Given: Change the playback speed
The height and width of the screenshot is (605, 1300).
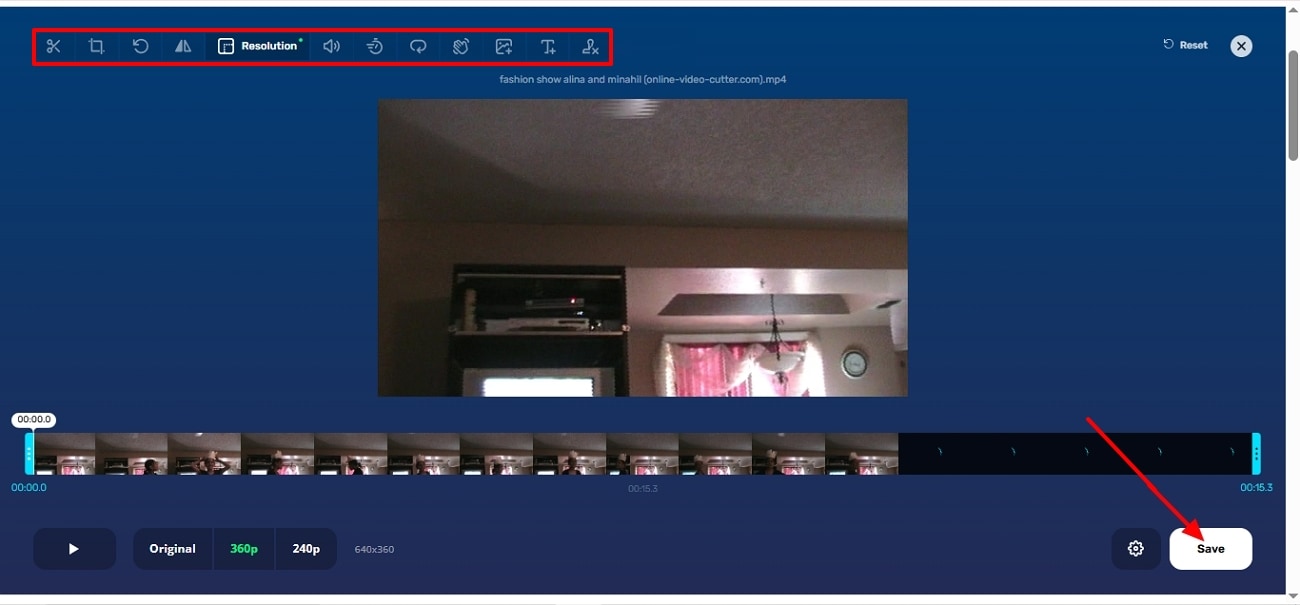Looking at the screenshot, I should 374,45.
